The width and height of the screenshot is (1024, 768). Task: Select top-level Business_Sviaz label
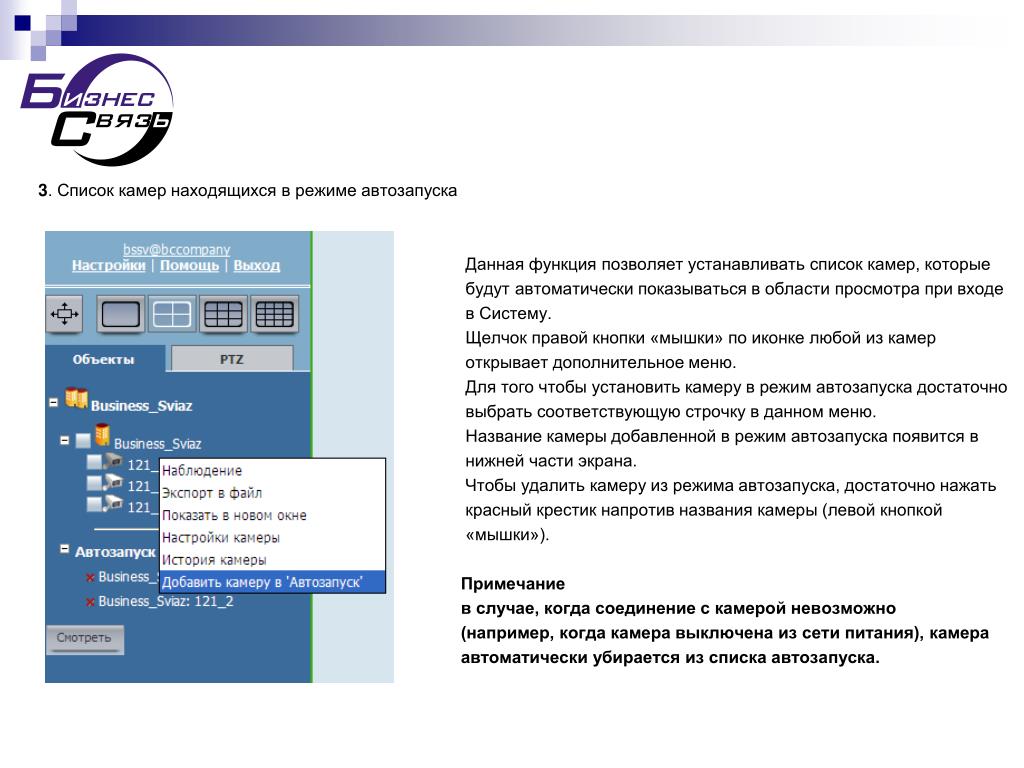(142, 406)
